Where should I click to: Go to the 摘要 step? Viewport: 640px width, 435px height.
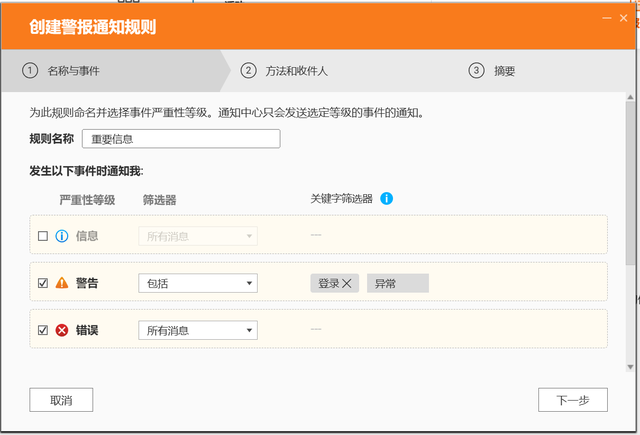(504, 71)
